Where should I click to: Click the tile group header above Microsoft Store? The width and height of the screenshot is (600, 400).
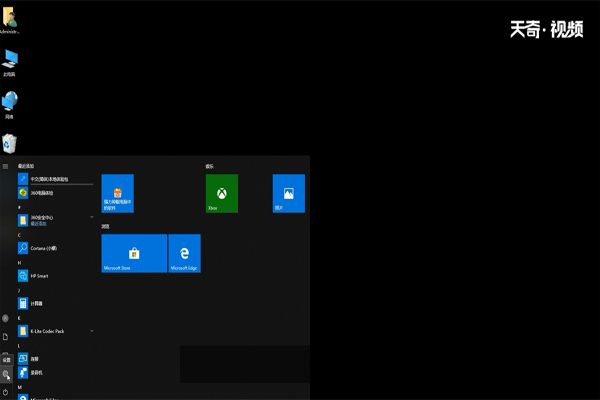[x=105, y=226]
